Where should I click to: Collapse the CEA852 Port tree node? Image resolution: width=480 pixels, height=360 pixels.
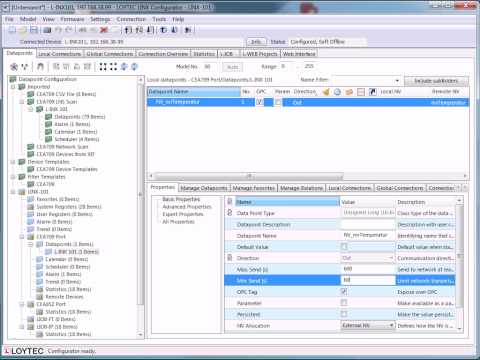[22, 304]
